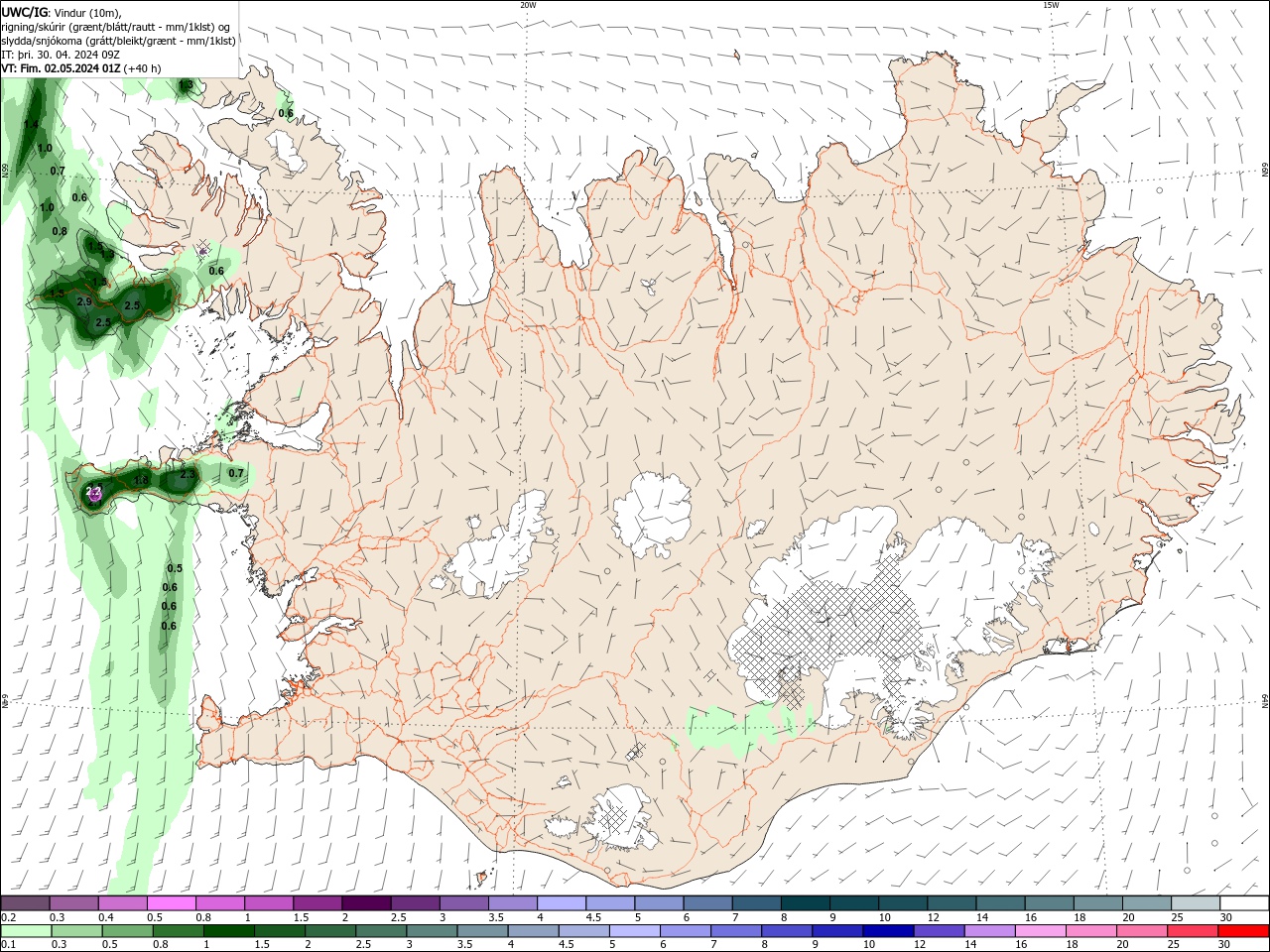The height and width of the screenshot is (952, 1270).
Task: Click the 'VT: Fim. 02.05.2024 01Z (+40 h)' line
Action: [x=81, y=68]
